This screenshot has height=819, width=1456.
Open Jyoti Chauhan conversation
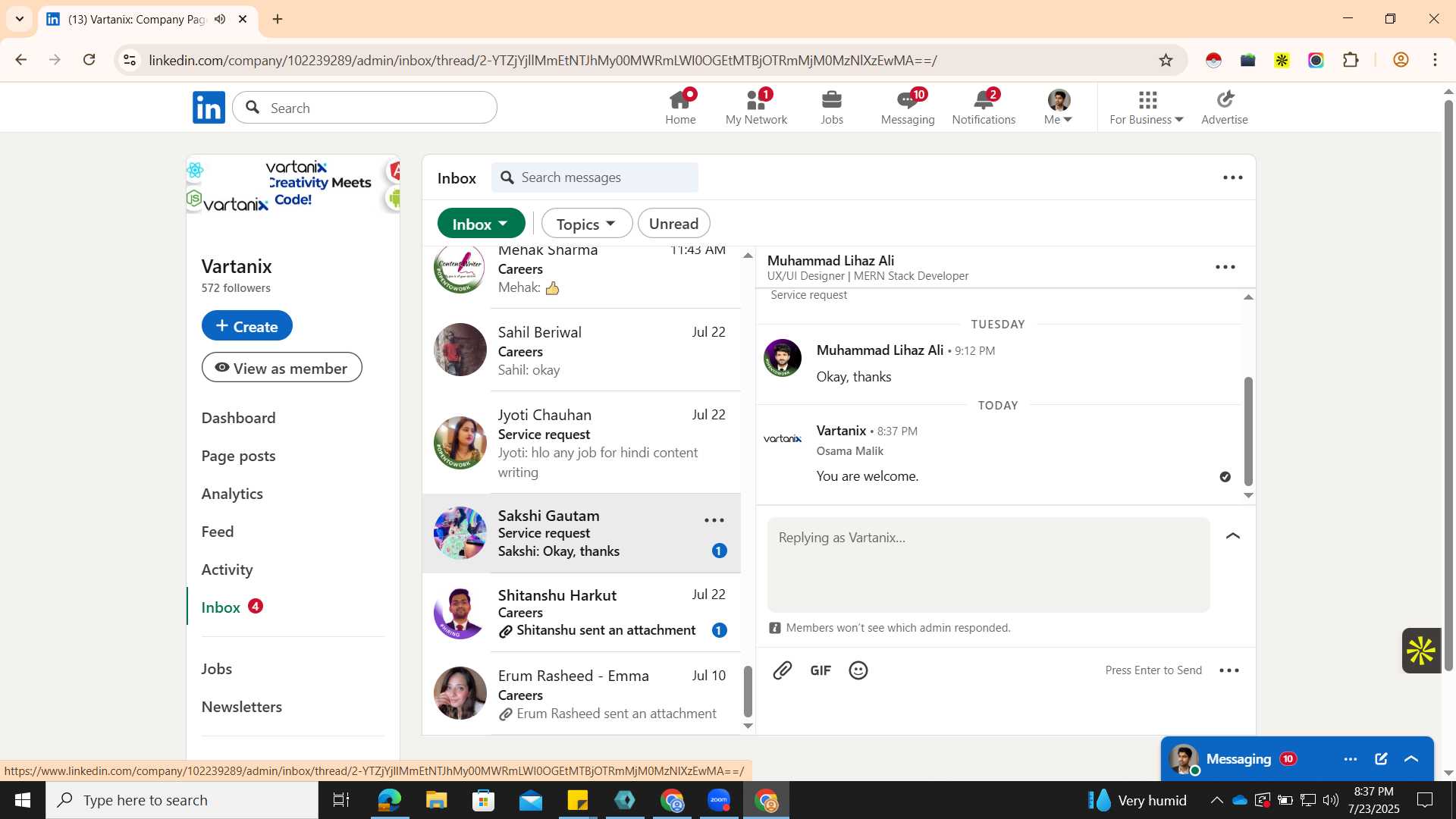(x=582, y=443)
